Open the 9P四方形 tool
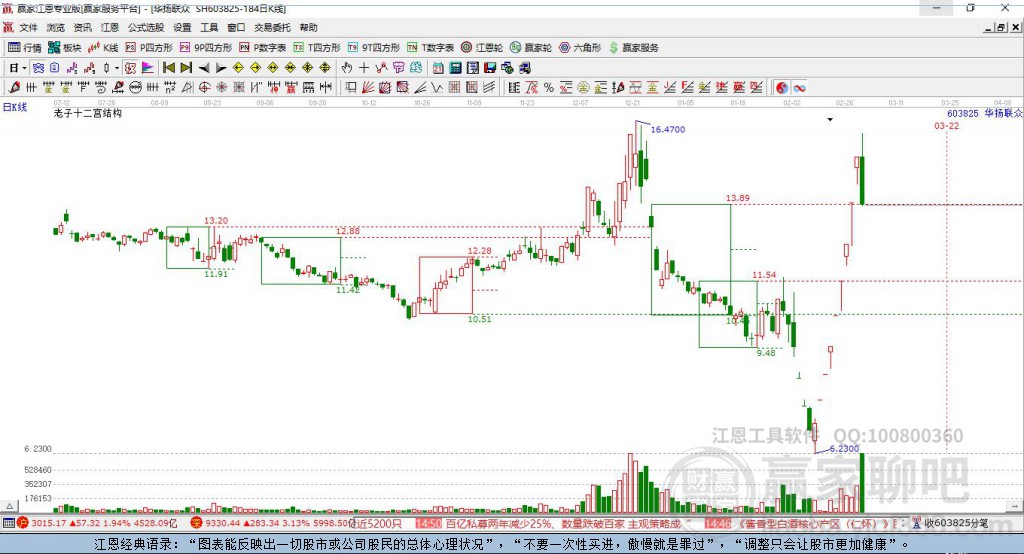Screen dimensions: 1024x554 point(206,48)
